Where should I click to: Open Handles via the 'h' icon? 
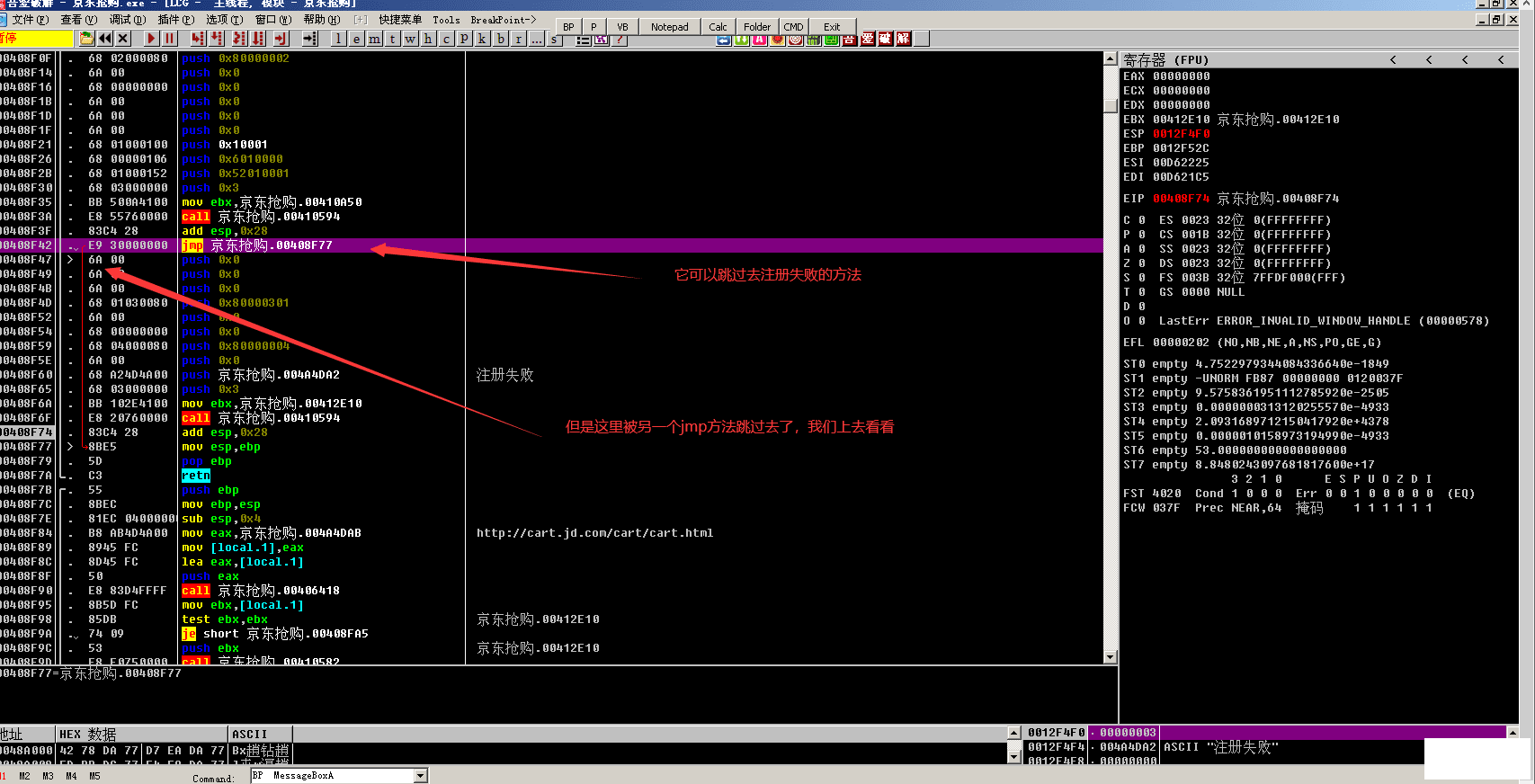click(x=428, y=38)
